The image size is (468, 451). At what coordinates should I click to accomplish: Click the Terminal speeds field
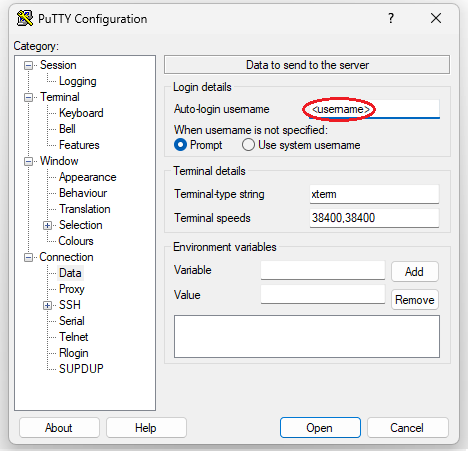tap(374, 218)
